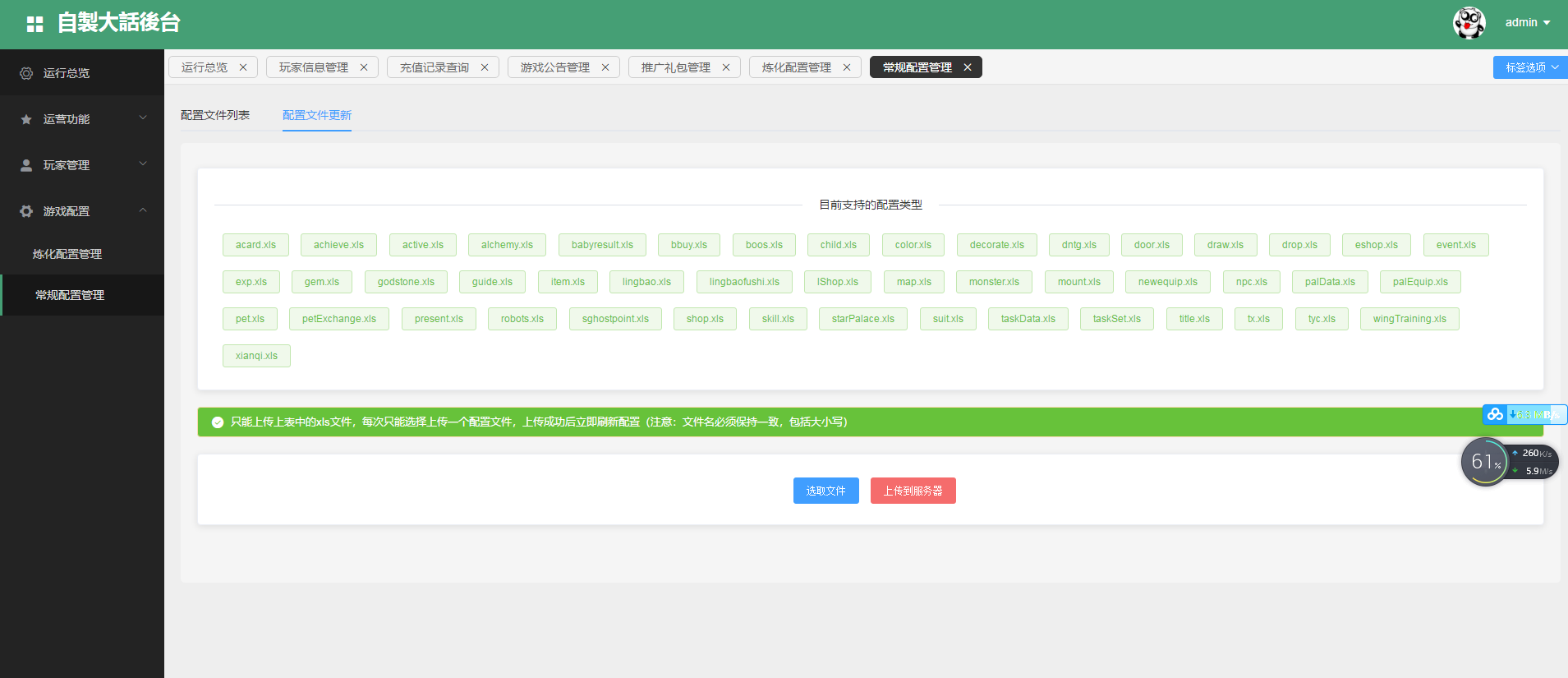Click the monster.xls config tag
The width and height of the screenshot is (1568, 678).
point(994,282)
